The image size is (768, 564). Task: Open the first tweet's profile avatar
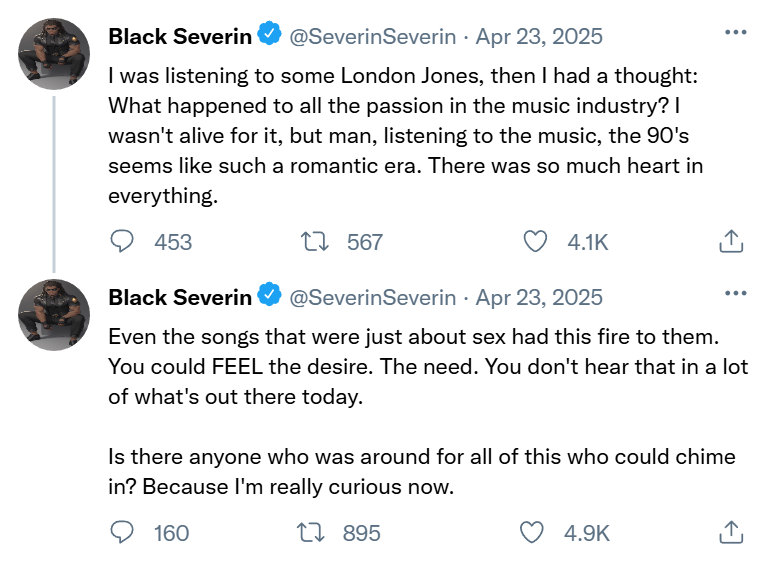coord(55,53)
